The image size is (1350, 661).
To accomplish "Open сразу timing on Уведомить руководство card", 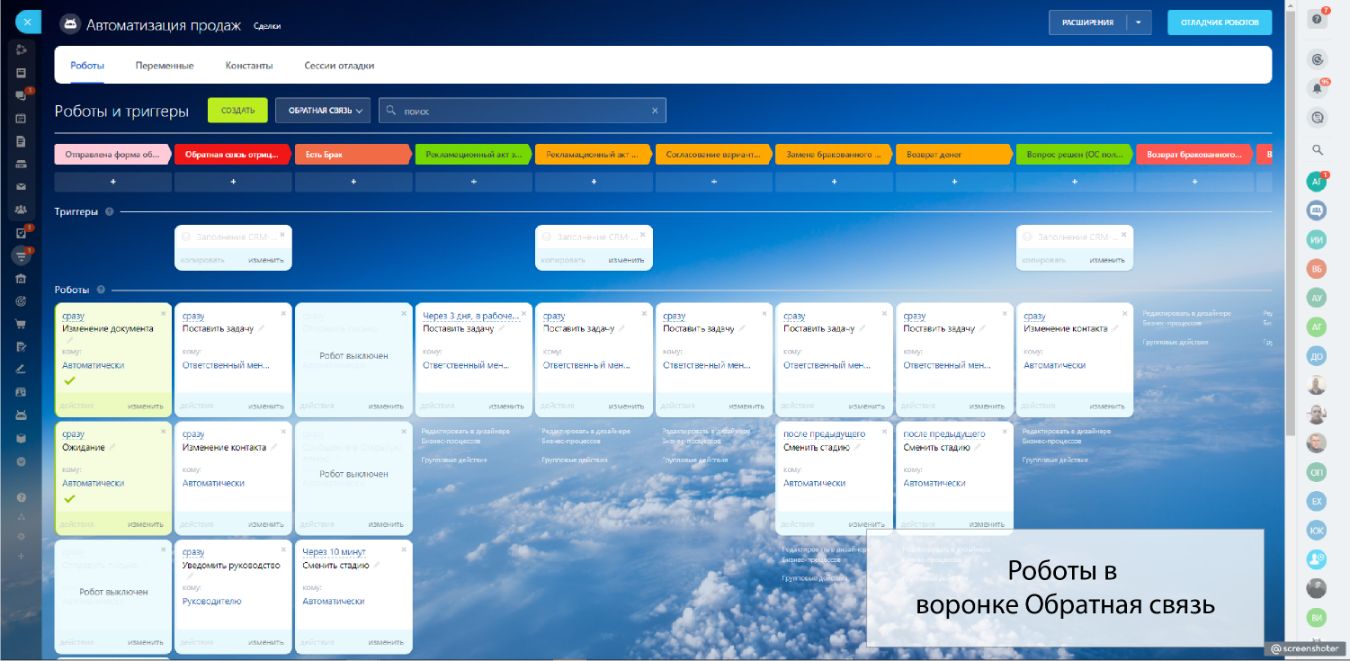I will 193,552.
